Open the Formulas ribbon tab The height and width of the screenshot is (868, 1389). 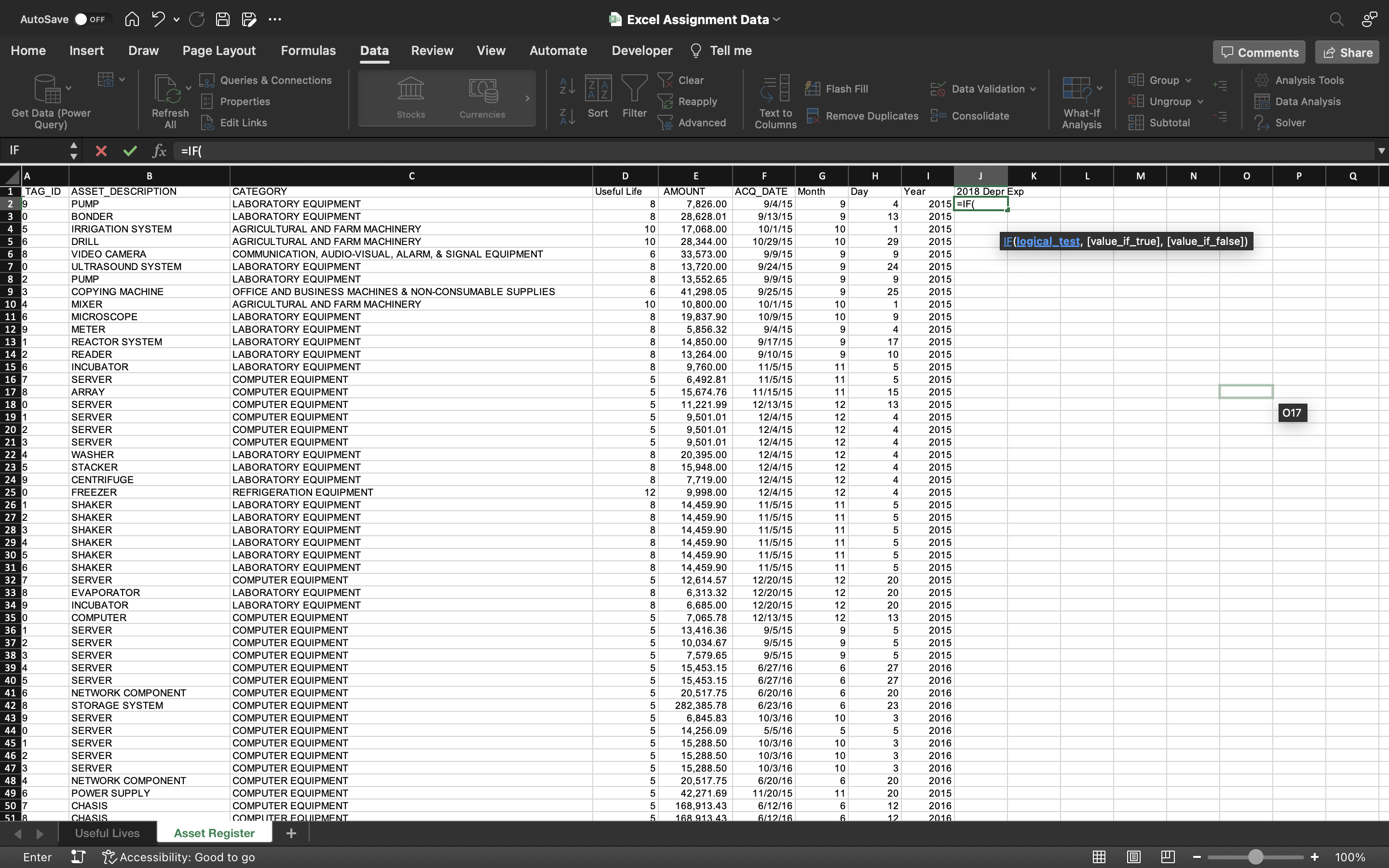point(308,51)
